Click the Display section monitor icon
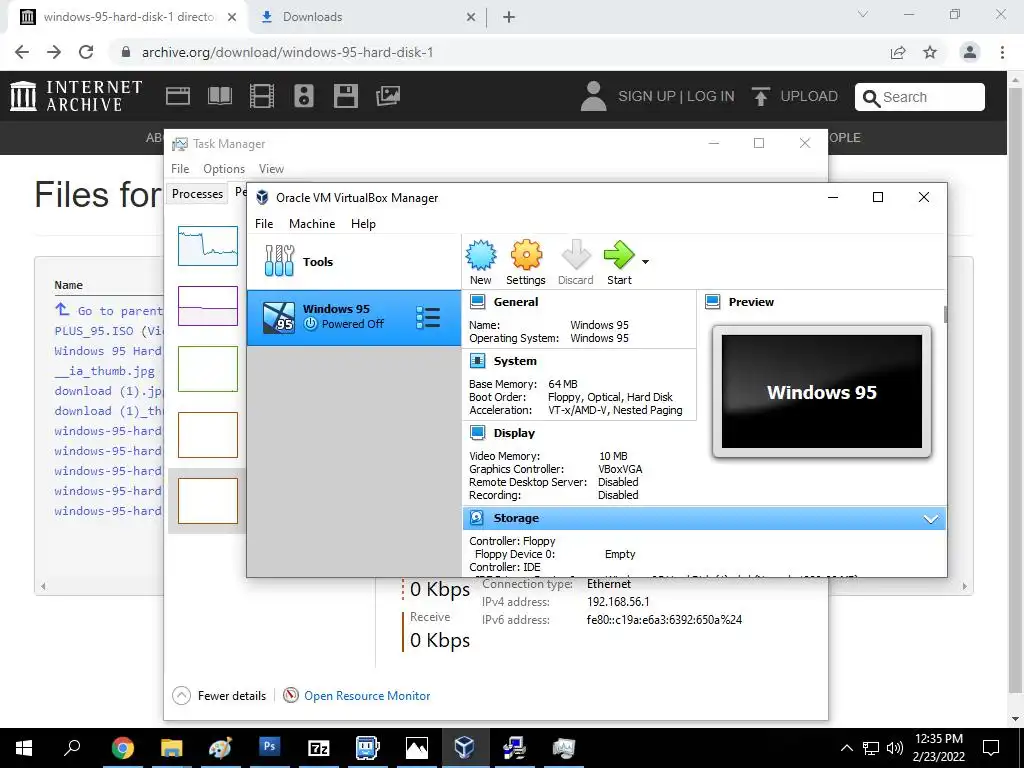Viewport: 1024px width, 768px height. (x=478, y=432)
